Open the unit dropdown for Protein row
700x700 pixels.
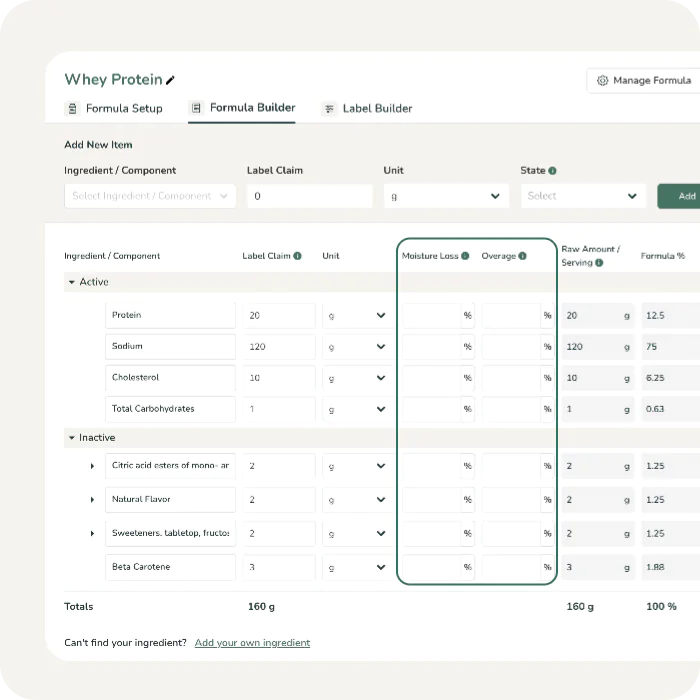356,316
